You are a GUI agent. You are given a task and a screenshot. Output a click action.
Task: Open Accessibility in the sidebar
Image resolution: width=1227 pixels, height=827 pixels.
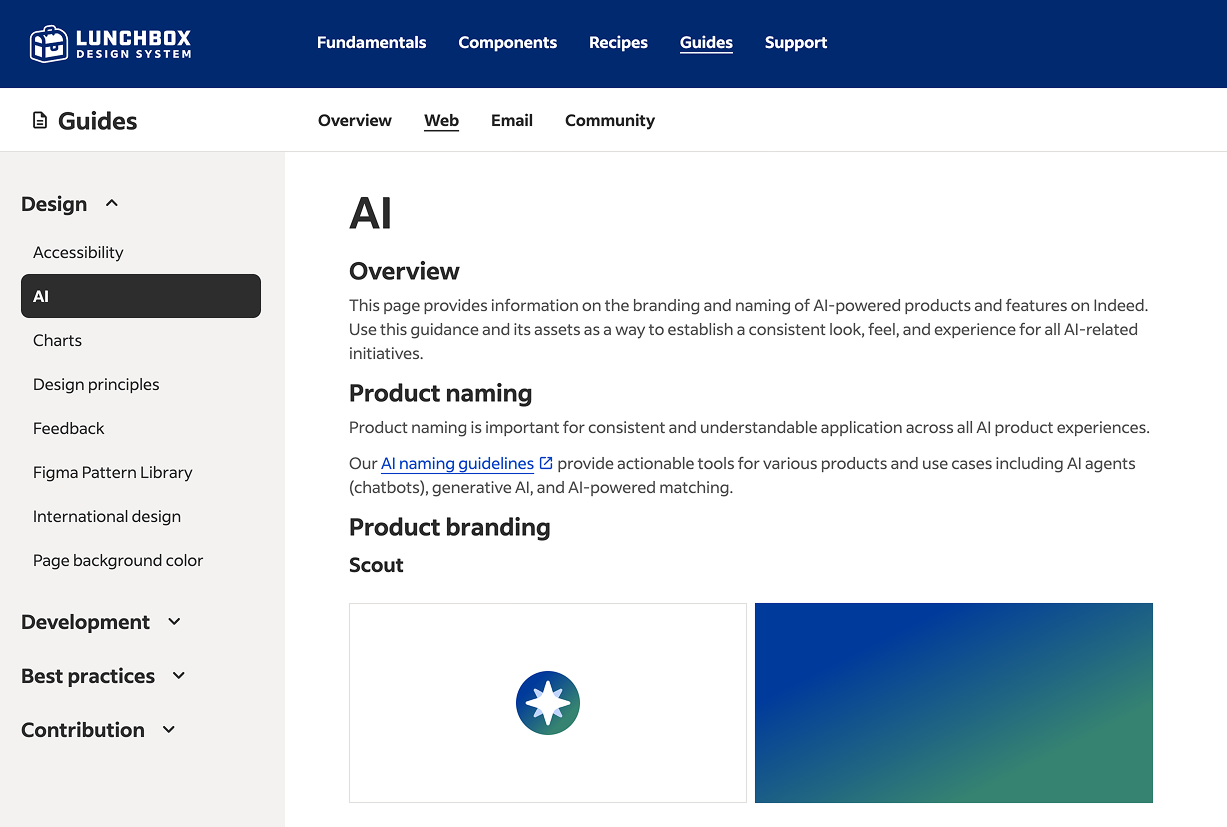[141, 252]
